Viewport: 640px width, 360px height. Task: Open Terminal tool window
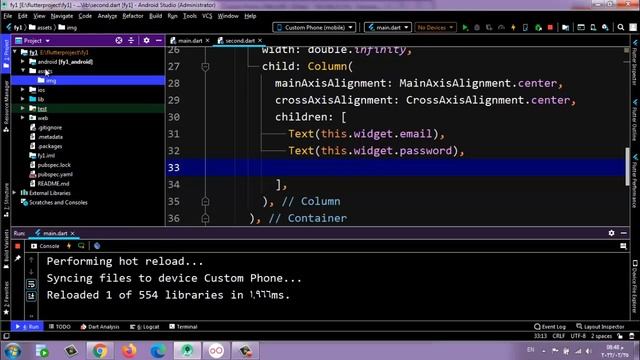[x=183, y=327]
